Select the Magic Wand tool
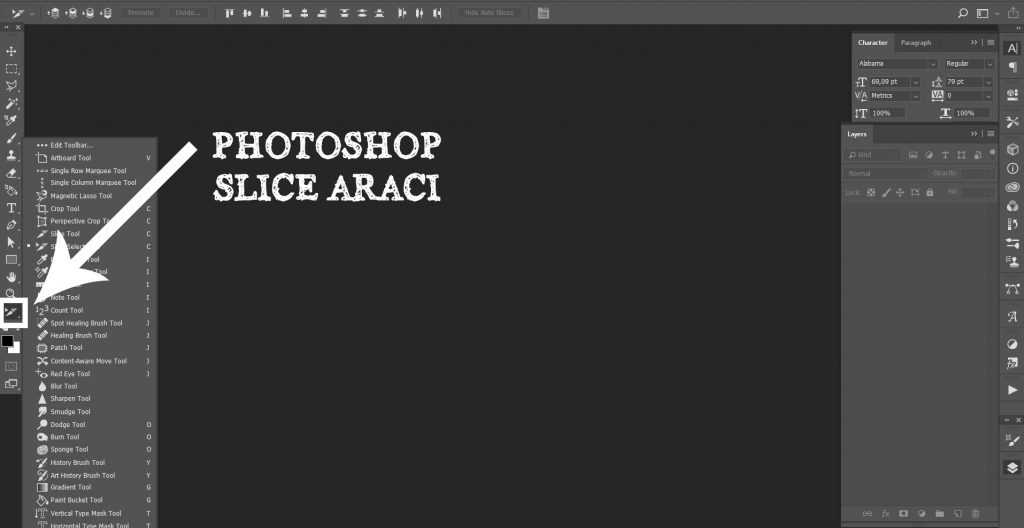1024x528 pixels. pyautogui.click(x=11, y=104)
